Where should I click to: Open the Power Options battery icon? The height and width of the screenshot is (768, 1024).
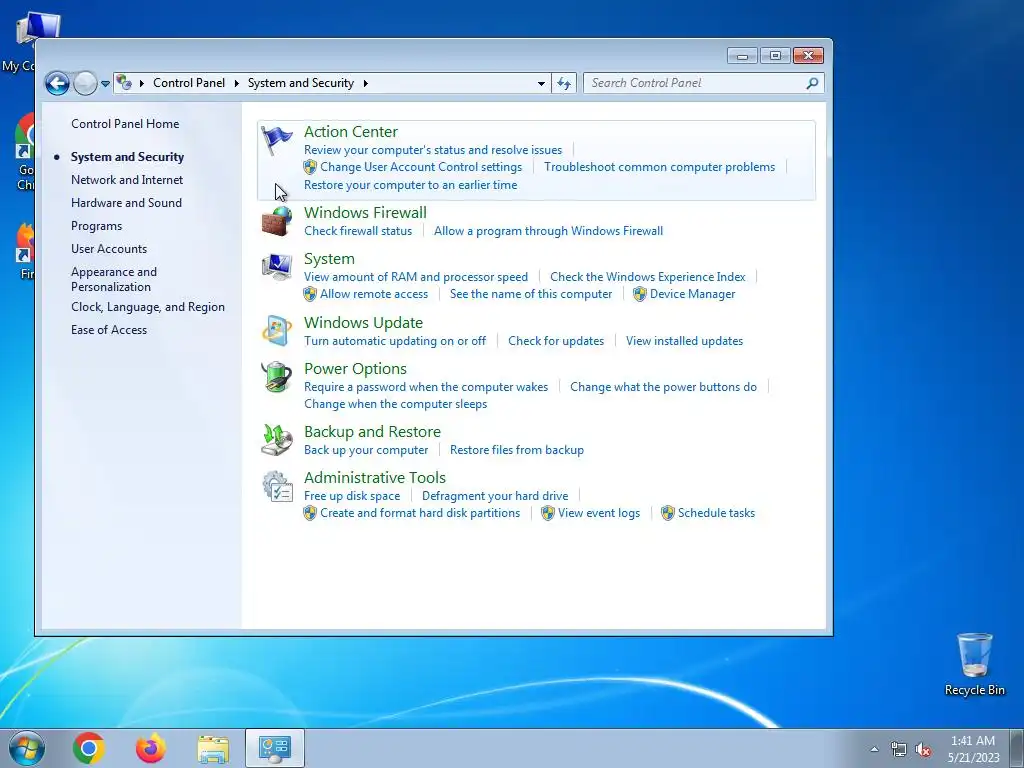[x=277, y=377]
